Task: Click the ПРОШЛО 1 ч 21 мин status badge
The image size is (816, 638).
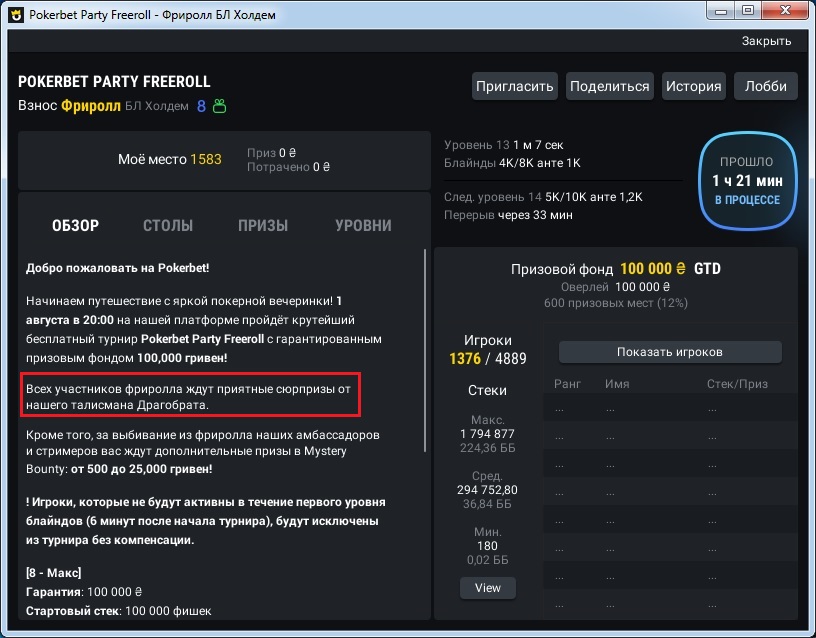Action: point(747,181)
